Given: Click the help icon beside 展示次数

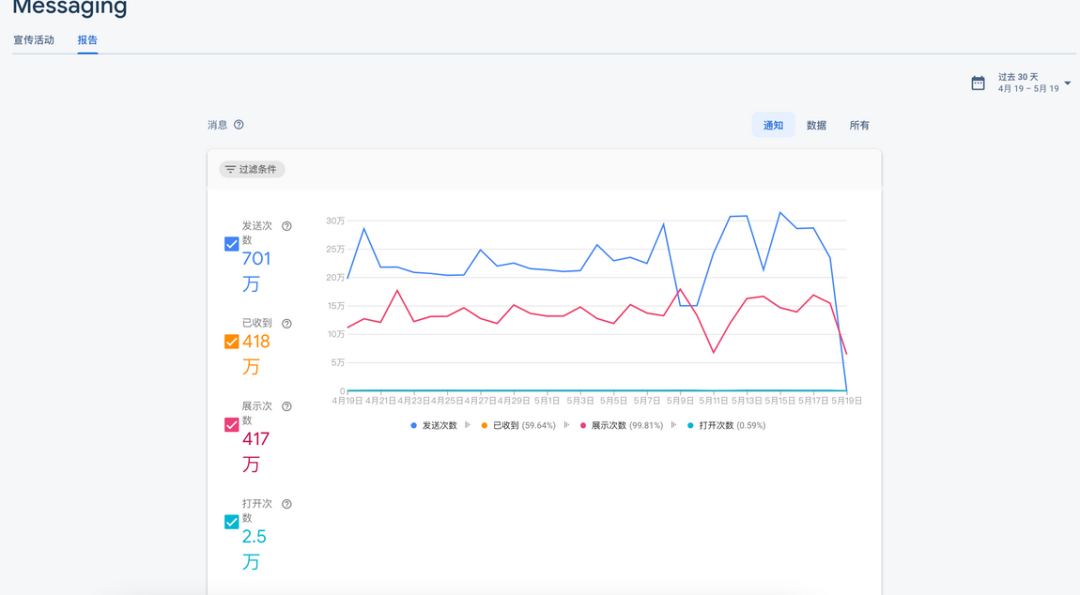Looking at the screenshot, I should click(287, 406).
